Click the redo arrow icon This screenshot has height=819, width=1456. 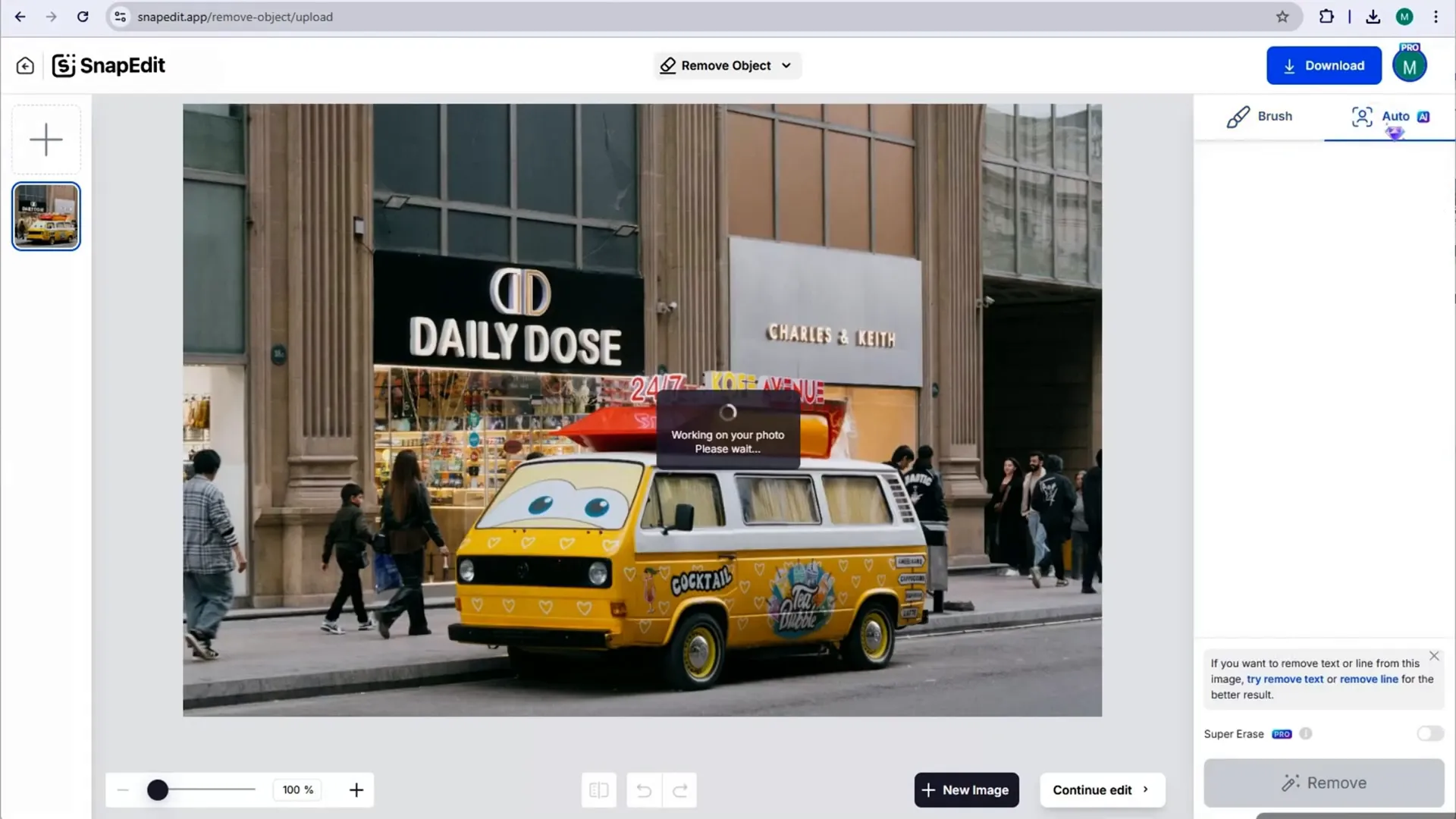pos(680,790)
